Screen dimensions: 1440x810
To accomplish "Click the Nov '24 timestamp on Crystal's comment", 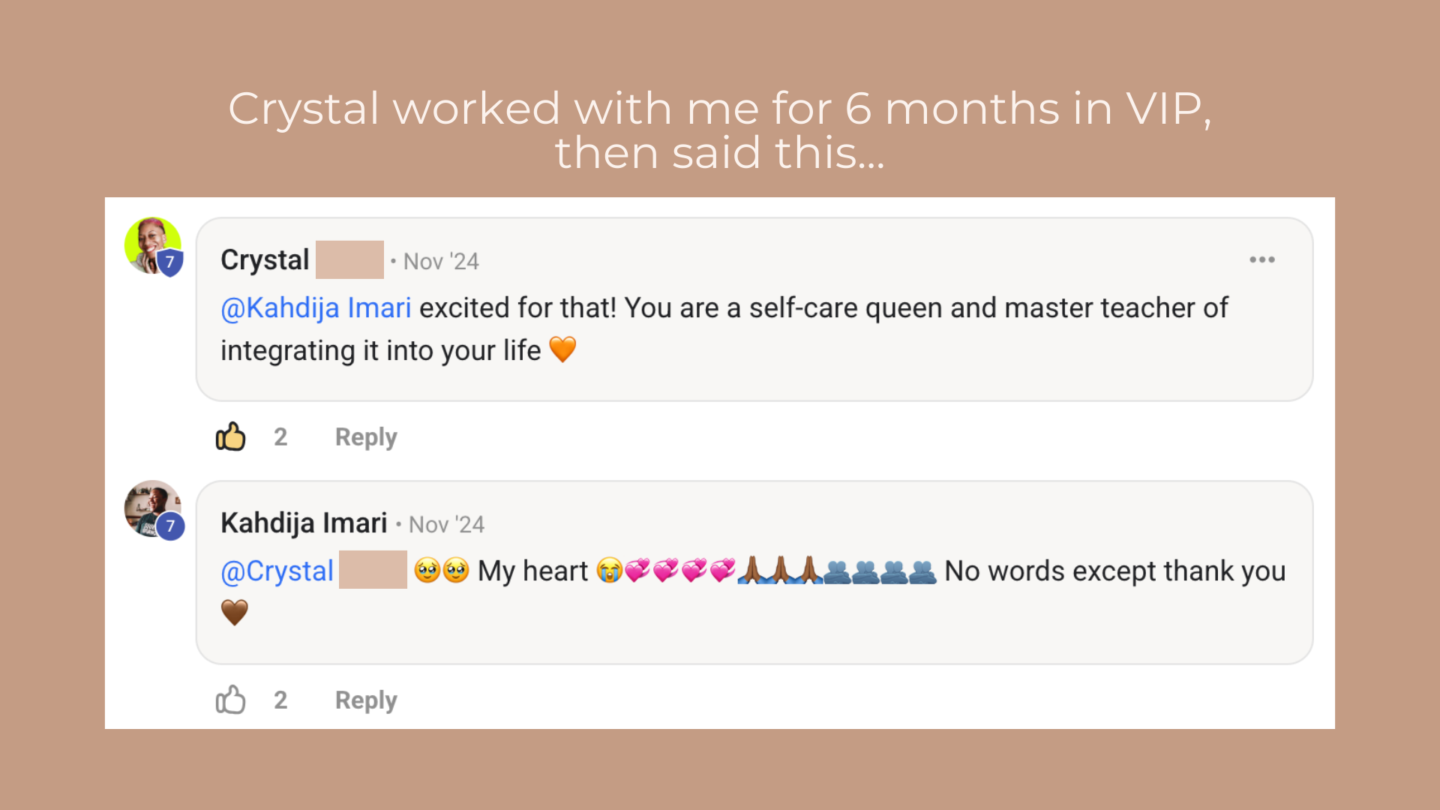I will coord(441,261).
